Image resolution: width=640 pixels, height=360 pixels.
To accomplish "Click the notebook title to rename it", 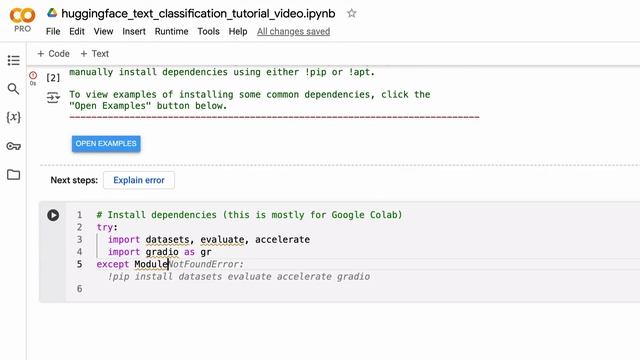I will coord(198,13).
